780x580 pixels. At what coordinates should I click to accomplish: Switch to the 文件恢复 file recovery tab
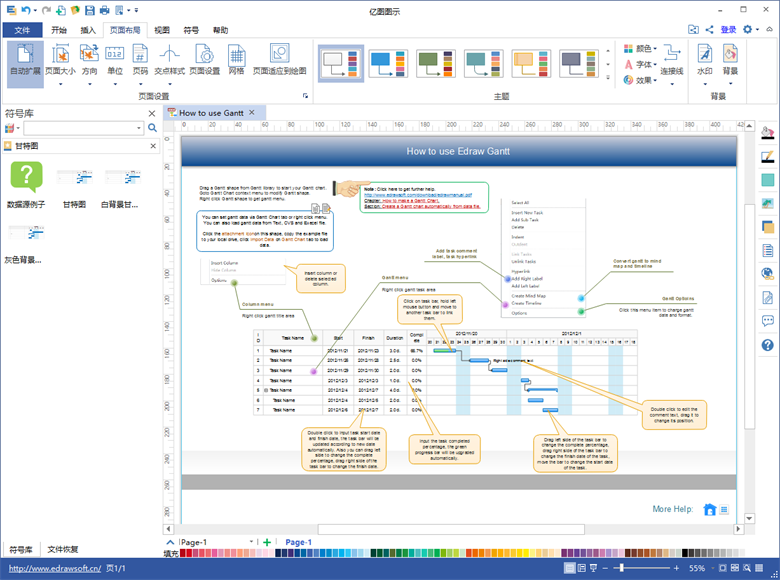(x=63, y=549)
